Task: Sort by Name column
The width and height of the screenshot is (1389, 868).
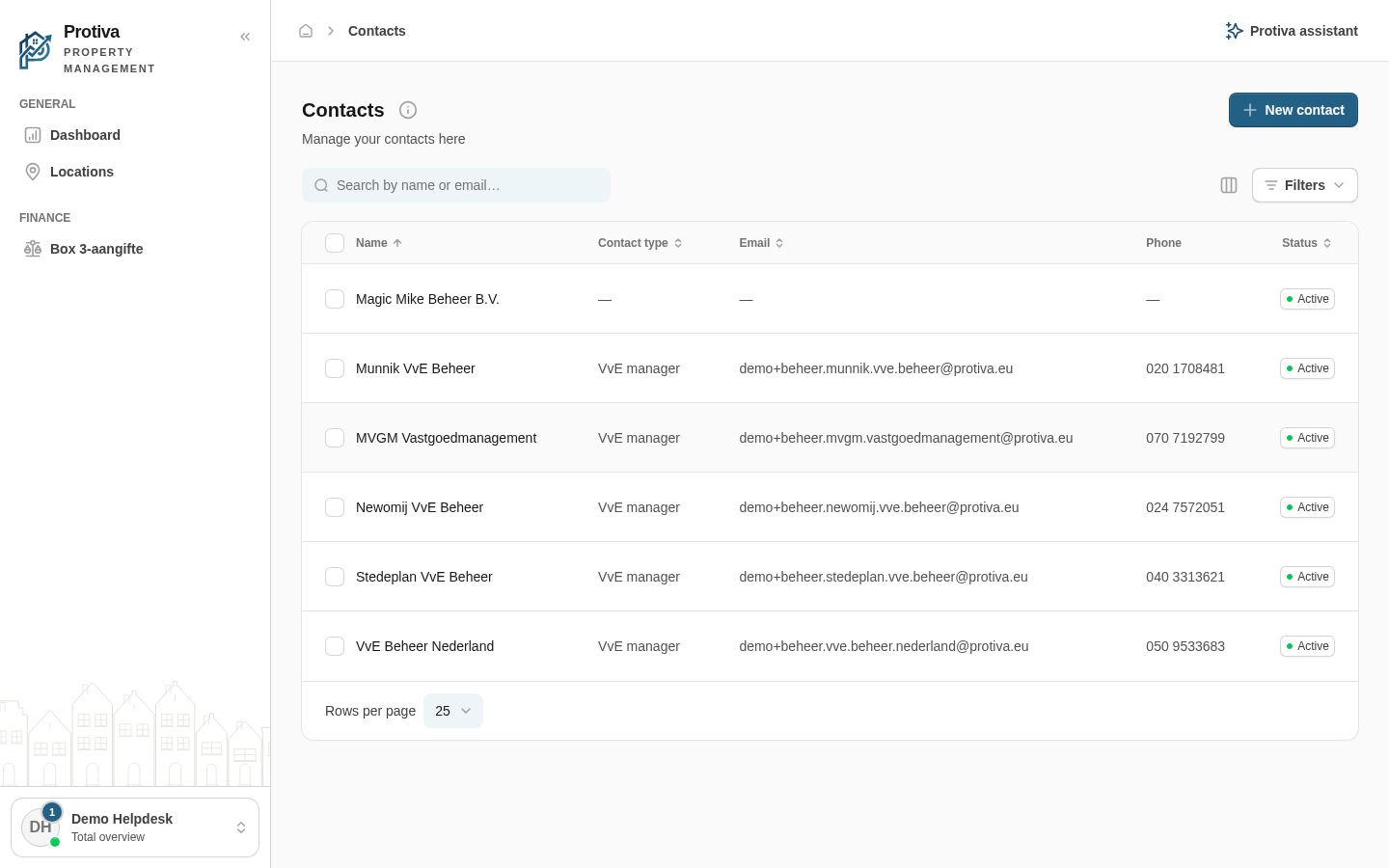Action: pos(378,243)
